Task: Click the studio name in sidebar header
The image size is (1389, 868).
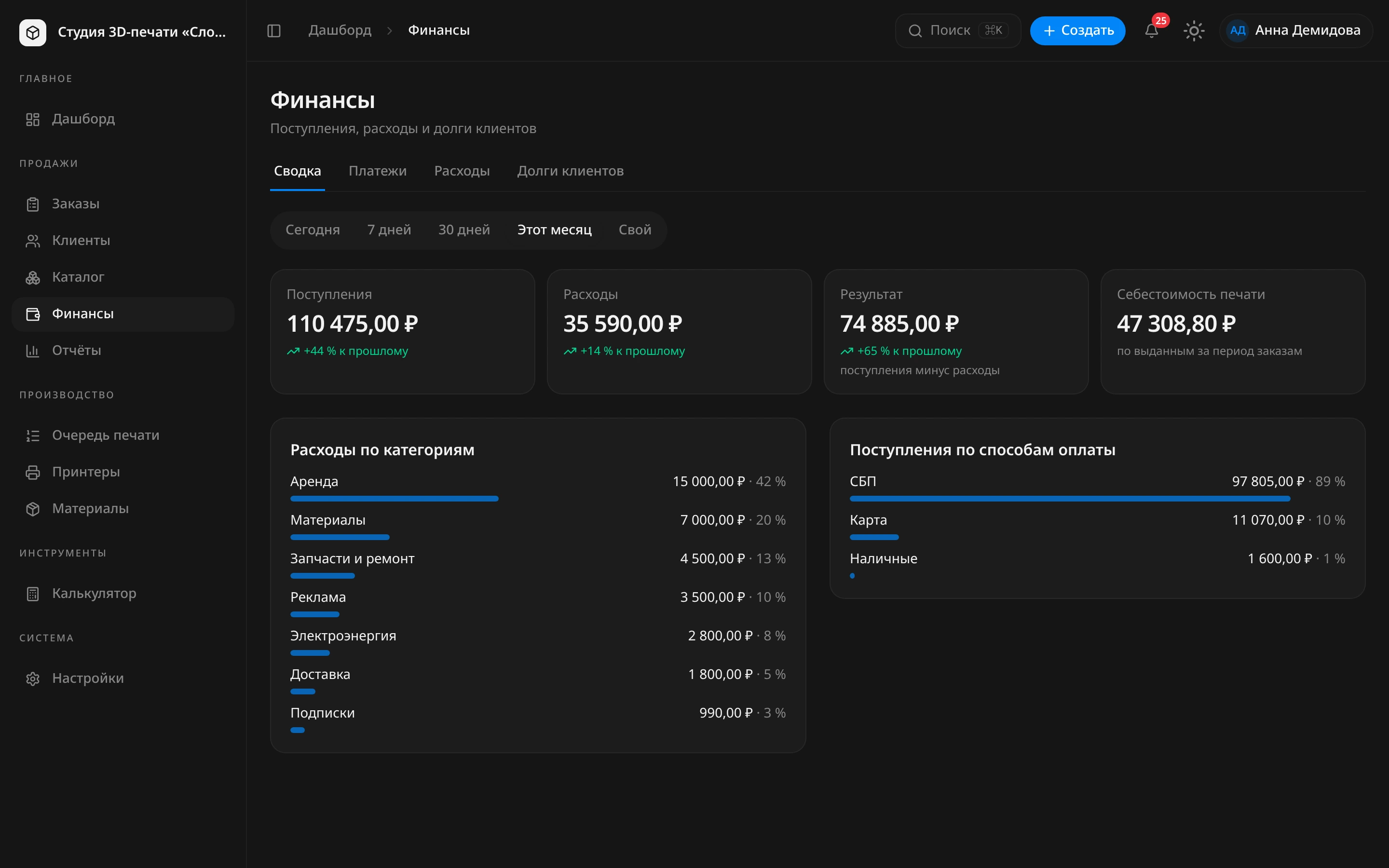Action: tap(142, 32)
